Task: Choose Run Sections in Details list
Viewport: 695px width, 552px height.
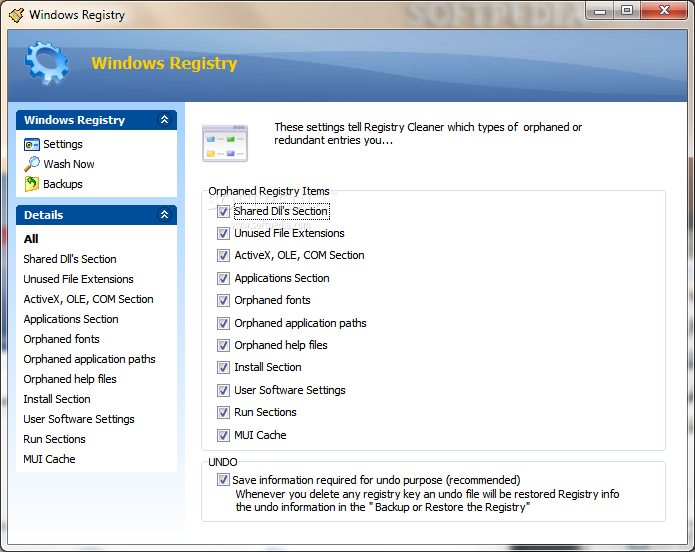Action: (x=55, y=439)
